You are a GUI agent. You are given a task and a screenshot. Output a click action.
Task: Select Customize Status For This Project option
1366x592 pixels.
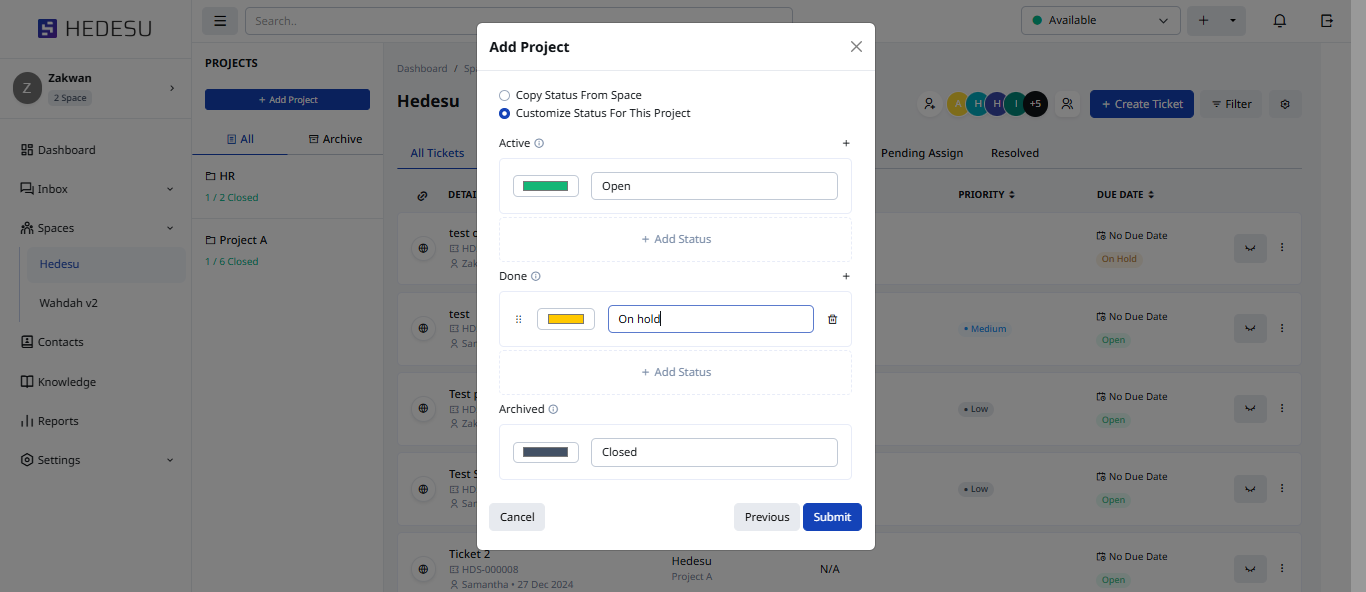click(x=505, y=113)
